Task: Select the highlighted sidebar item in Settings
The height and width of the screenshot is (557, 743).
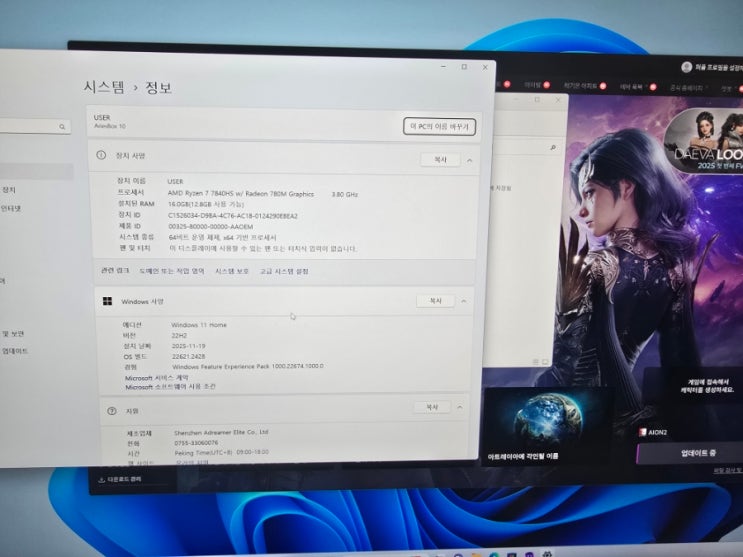Action: click(36, 171)
